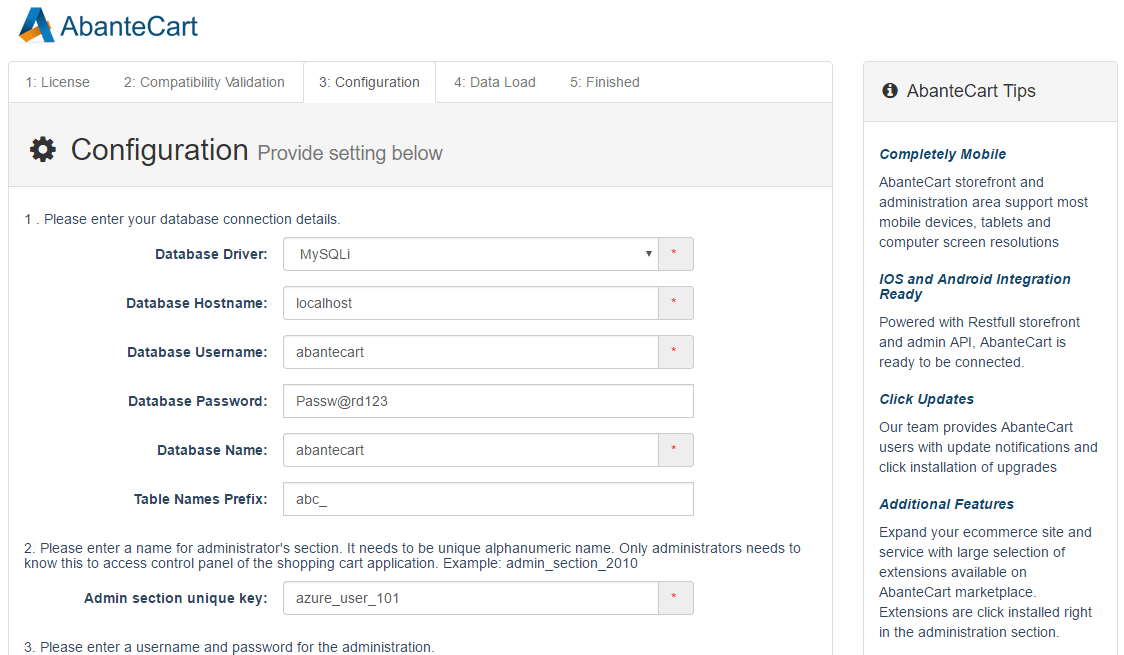Viewport: 1124px width, 655px height.
Task: Select the Compatibility Validation step
Action: (204, 82)
